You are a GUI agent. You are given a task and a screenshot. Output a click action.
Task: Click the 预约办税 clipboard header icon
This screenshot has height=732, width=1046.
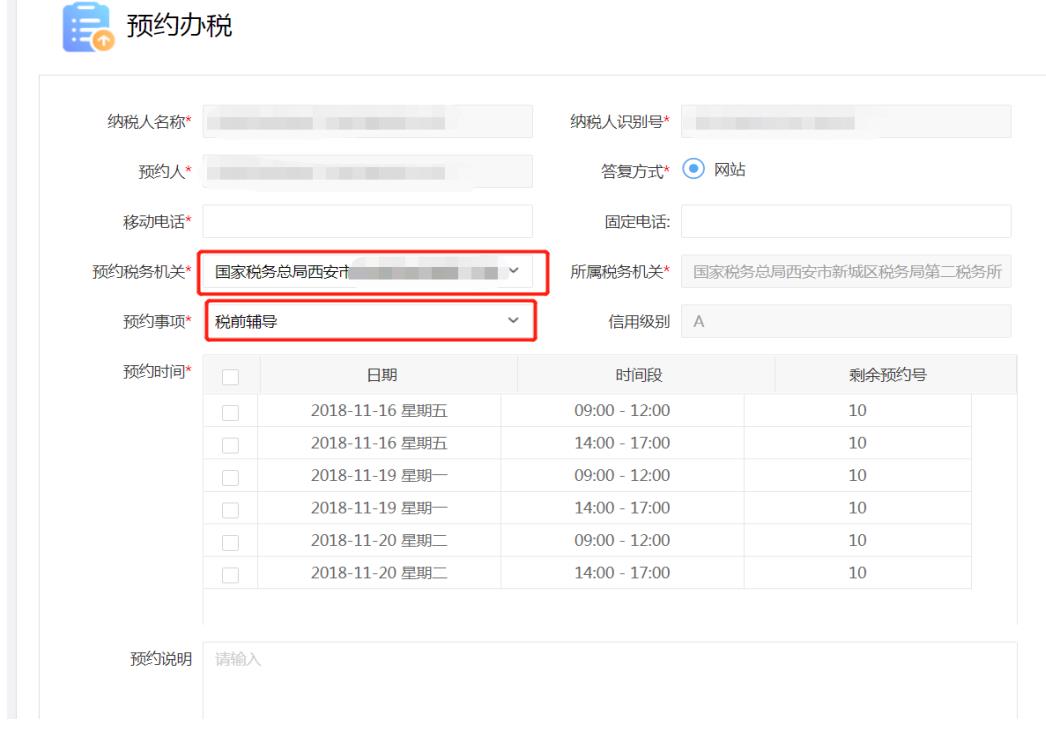click(87, 25)
